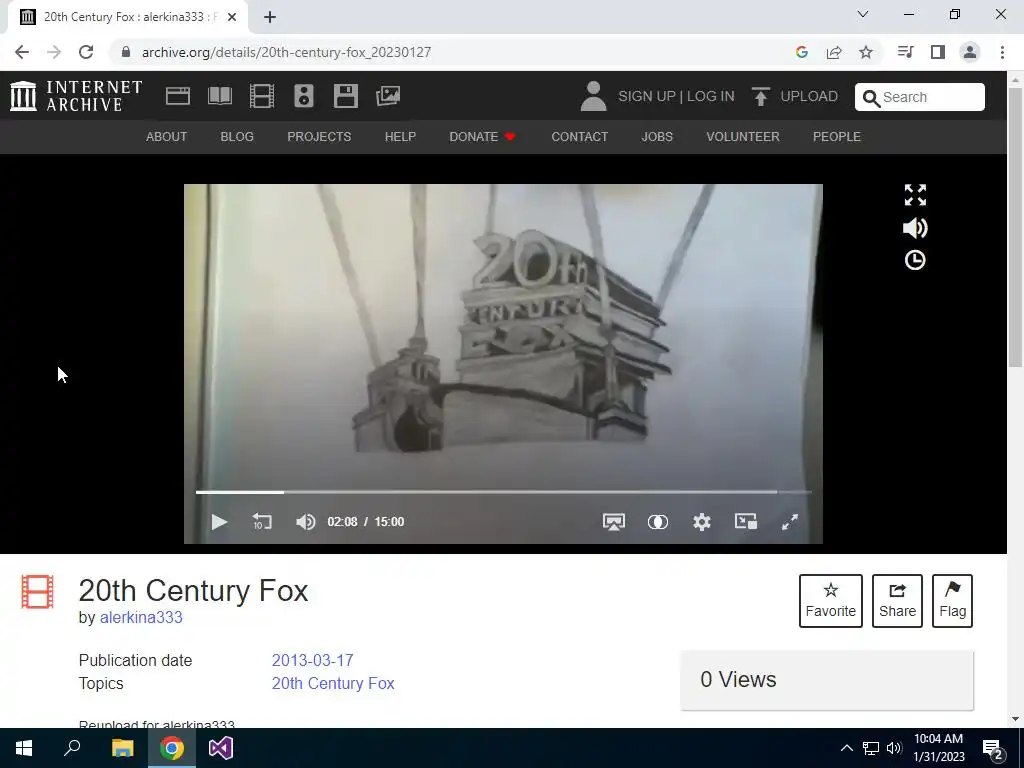Open the notification center icon
The image size is (1024, 768).
[993, 750]
